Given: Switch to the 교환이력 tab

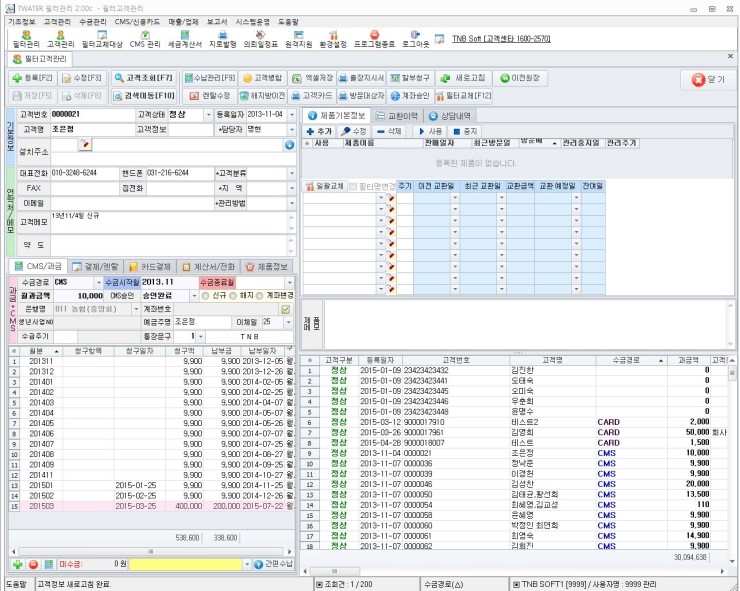Looking at the screenshot, I should (x=397, y=116).
